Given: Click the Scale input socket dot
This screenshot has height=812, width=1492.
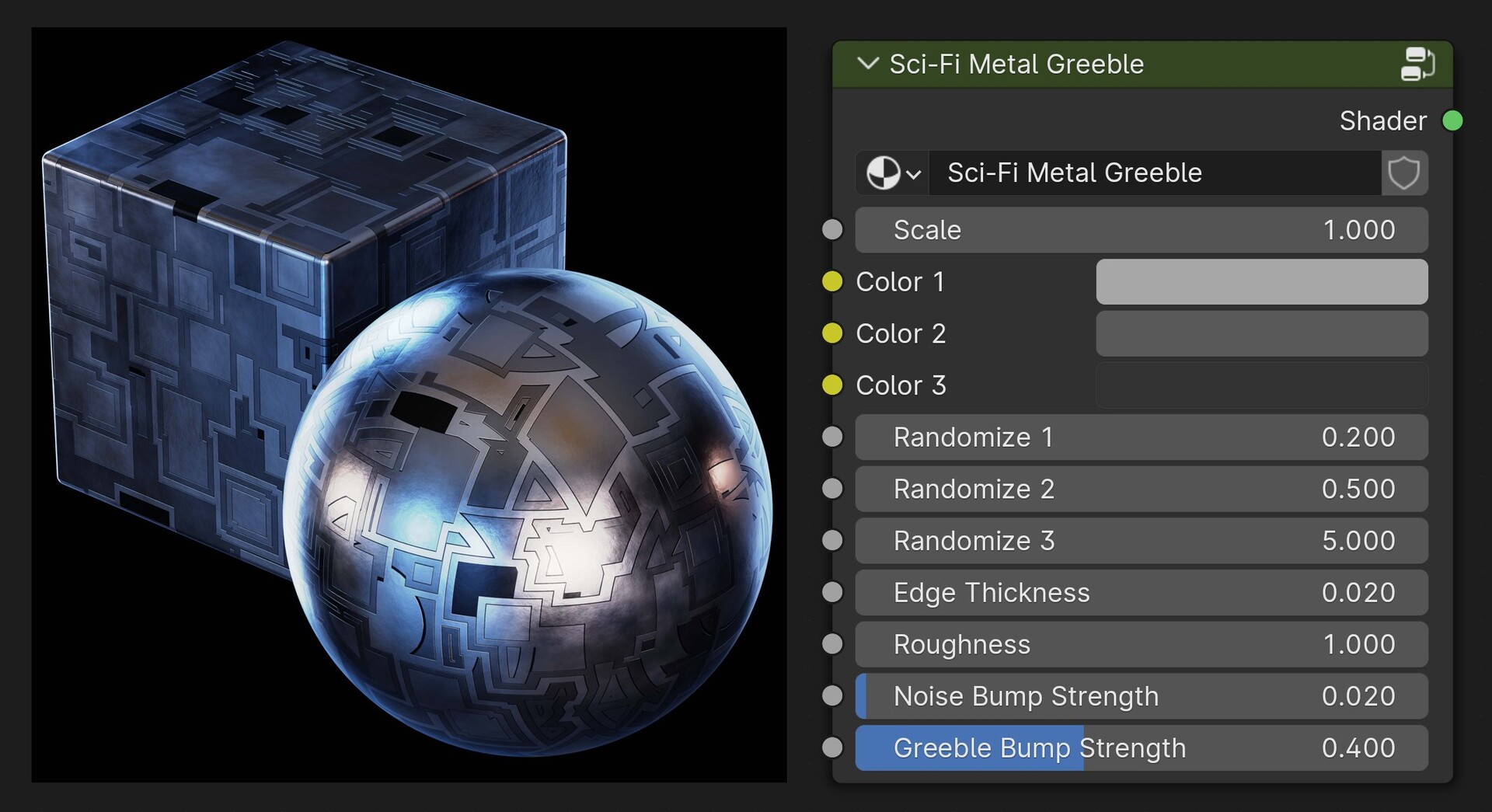Looking at the screenshot, I should tap(831, 229).
